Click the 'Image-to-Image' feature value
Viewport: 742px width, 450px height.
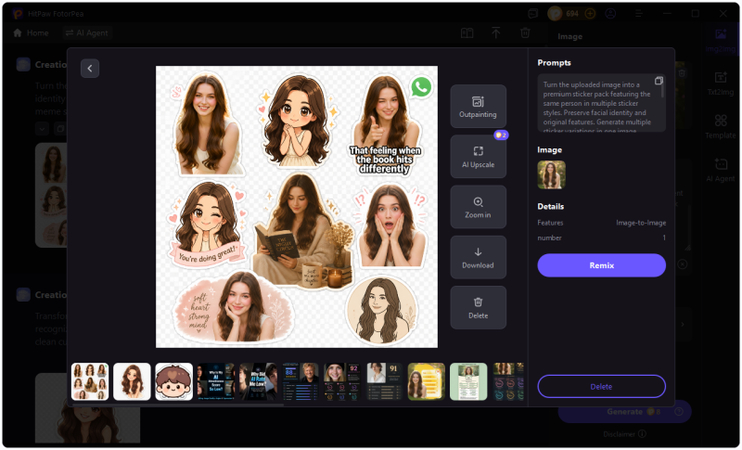tap(641, 223)
